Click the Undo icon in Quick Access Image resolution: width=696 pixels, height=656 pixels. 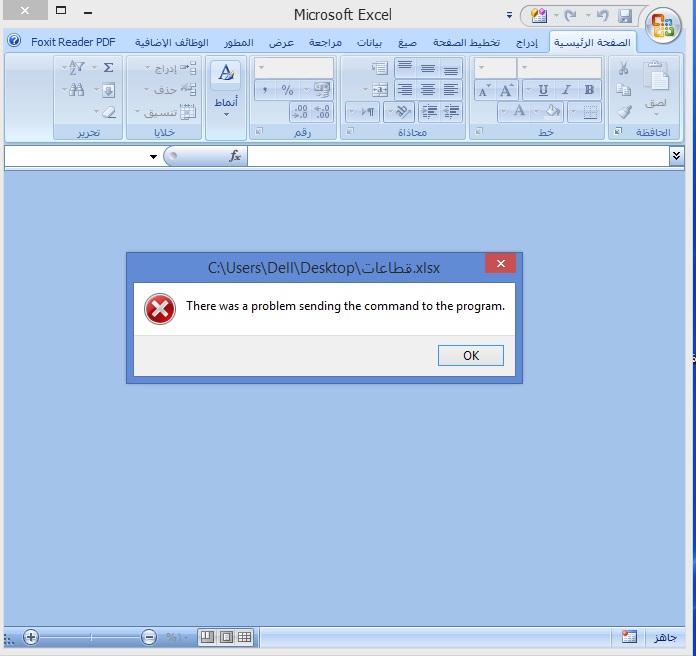[602, 16]
